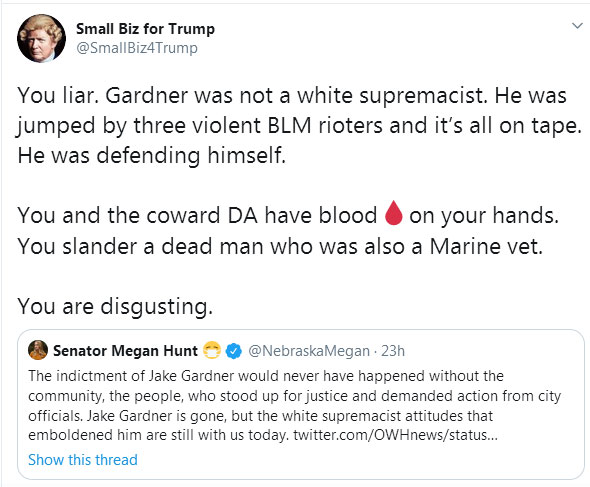Viewport: 590px width, 487px height.
Task: Click the red blood drop emoji
Action: tap(394, 213)
